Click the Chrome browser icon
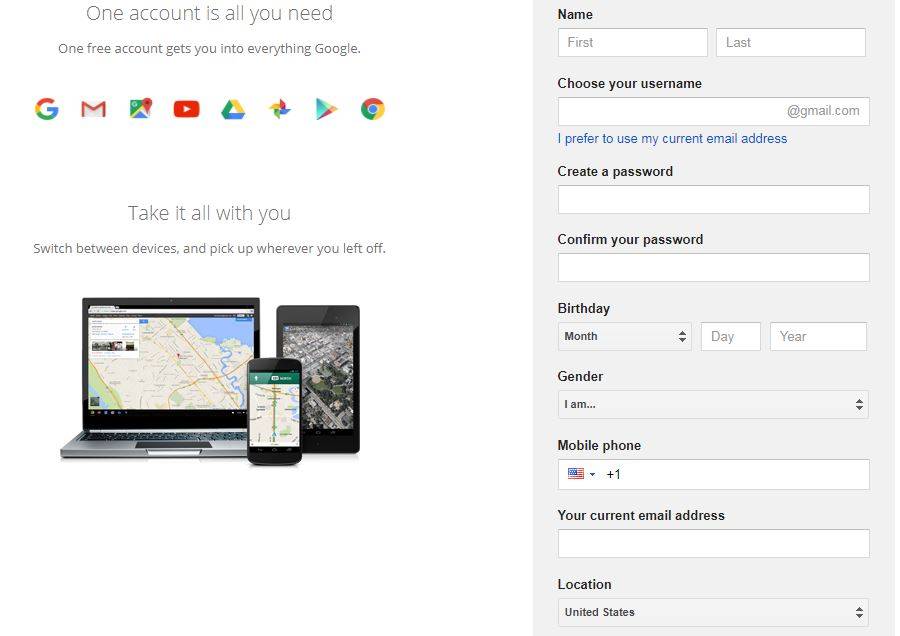This screenshot has width=900, height=636. (x=373, y=109)
